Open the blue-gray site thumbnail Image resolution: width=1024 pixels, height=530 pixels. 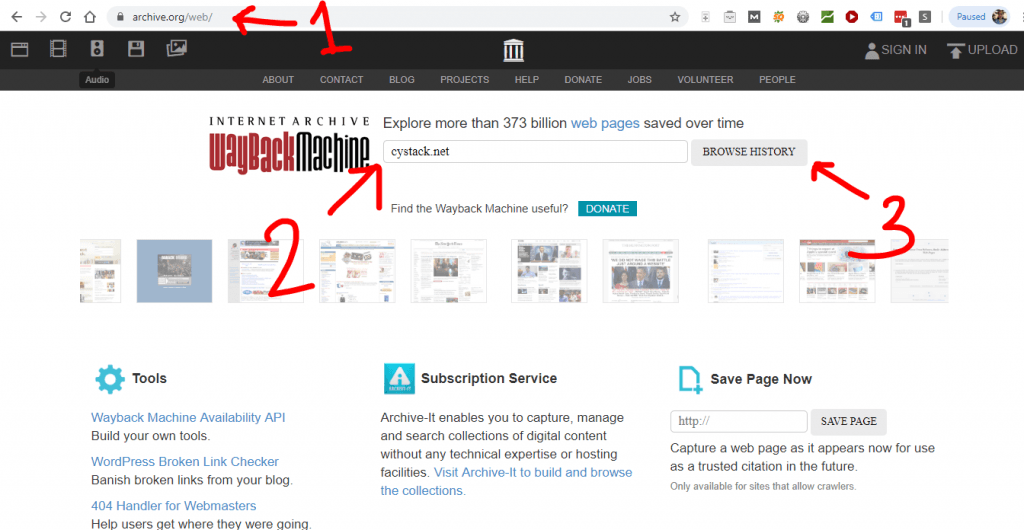pos(174,271)
